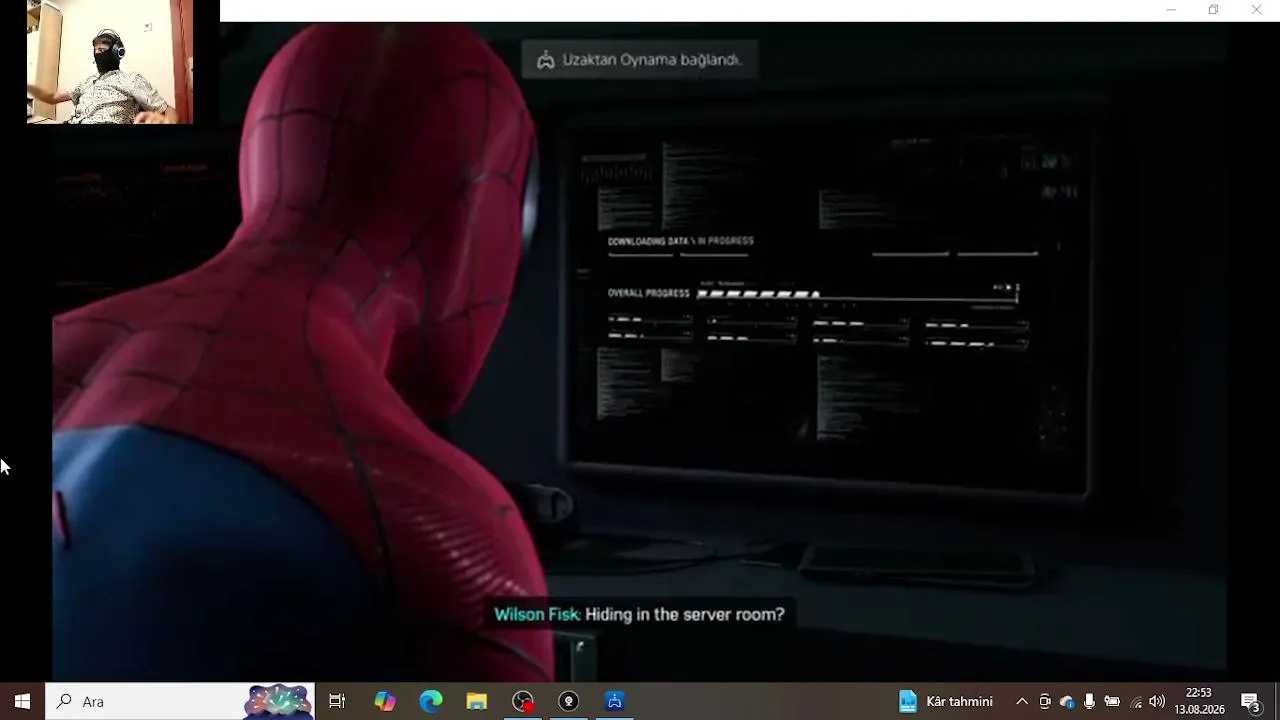Expand hidden system tray icons
This screenshot has height=720, width=1280.
(1022, 702)
